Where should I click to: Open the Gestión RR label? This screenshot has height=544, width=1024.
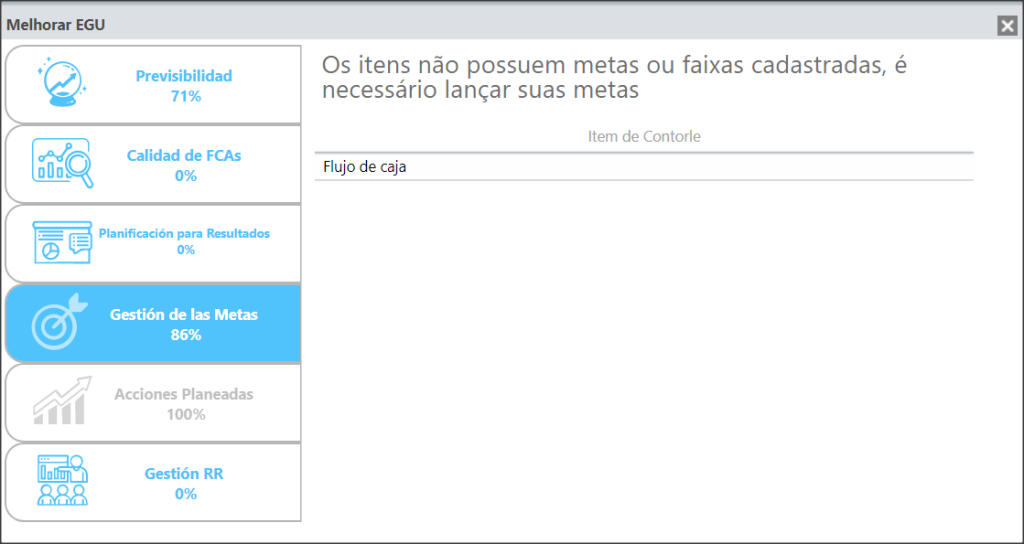pyautogui.click(x=184, y=474)
